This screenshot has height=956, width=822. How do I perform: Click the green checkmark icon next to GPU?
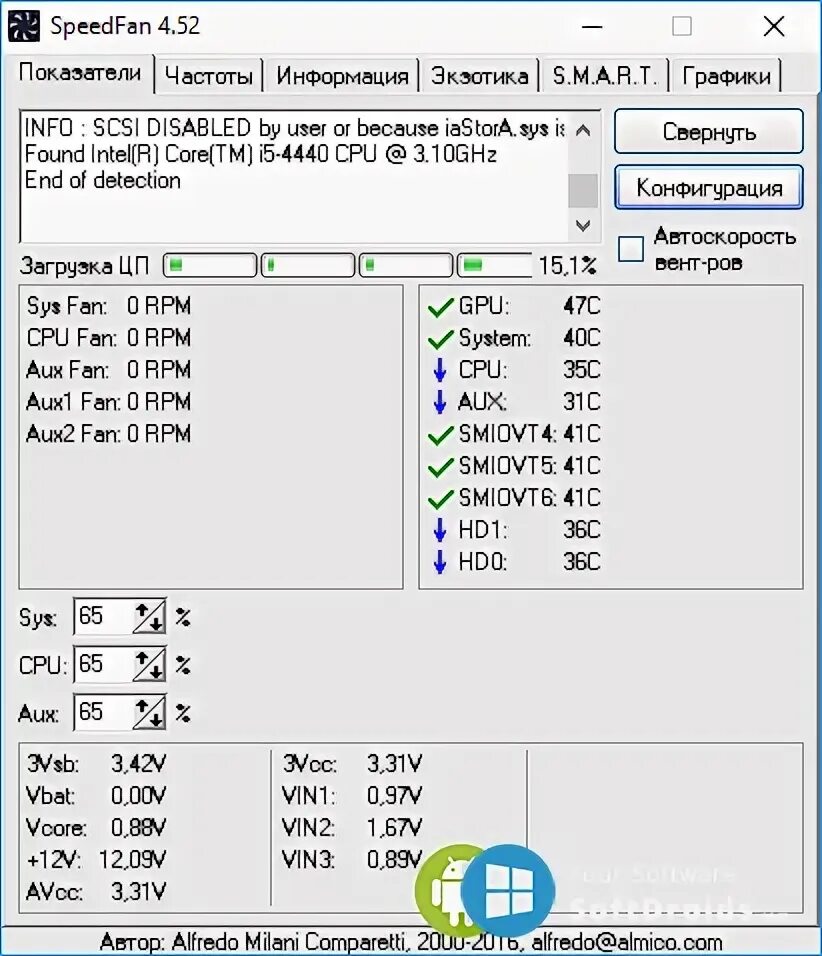[x=440, y=307]
